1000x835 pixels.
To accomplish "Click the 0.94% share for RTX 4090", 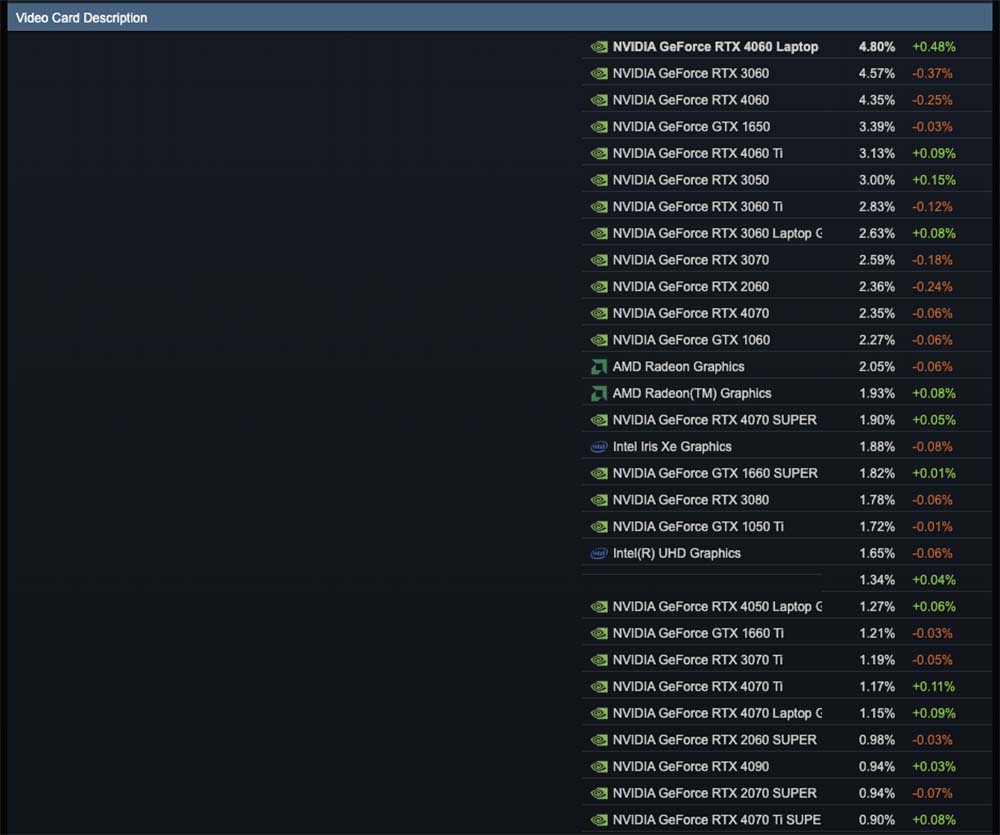I will (876, 767).
